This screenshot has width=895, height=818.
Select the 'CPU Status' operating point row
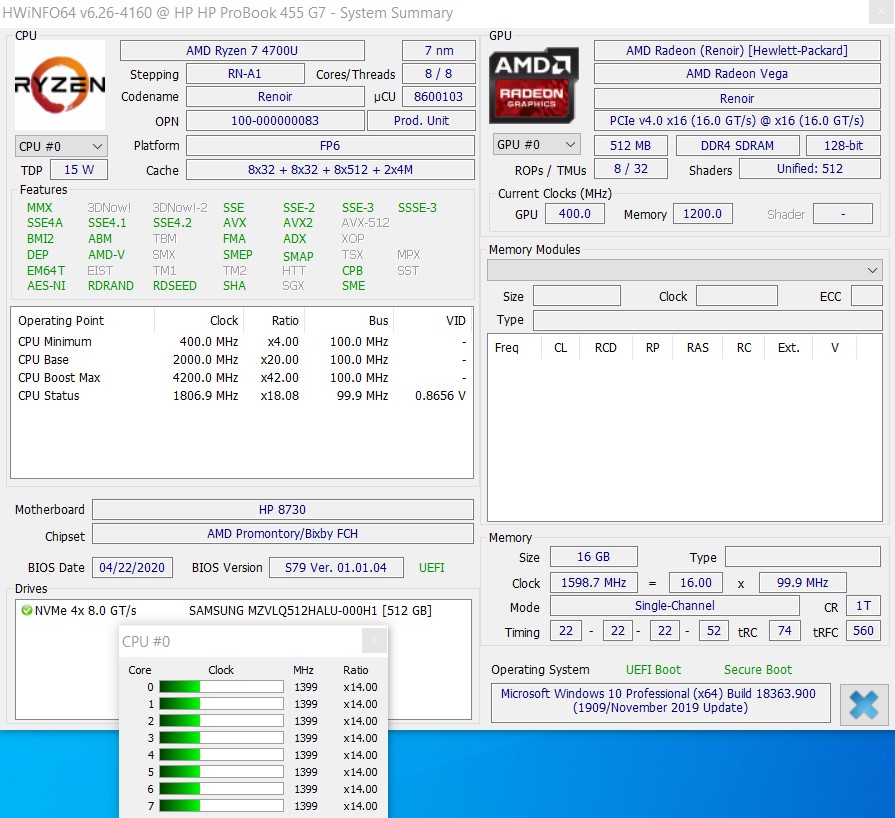(x=242, y=396)
